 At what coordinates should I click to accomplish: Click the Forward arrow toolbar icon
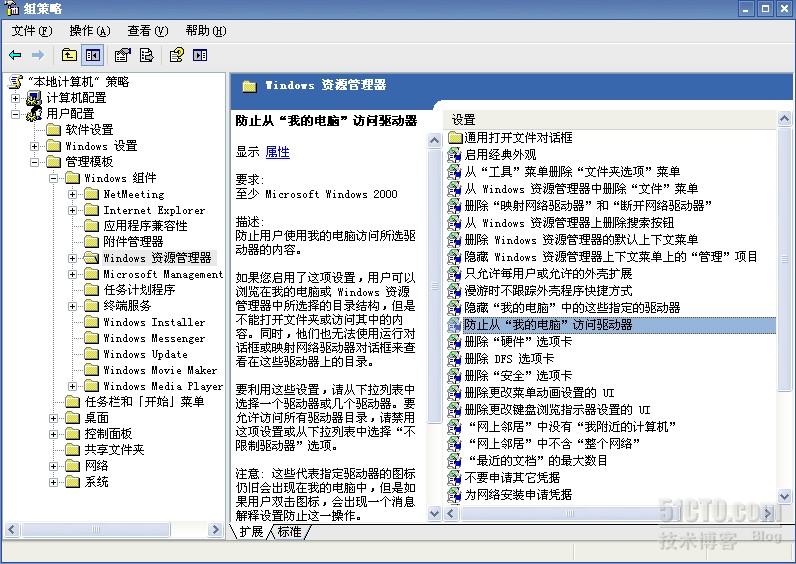[38, 55]
